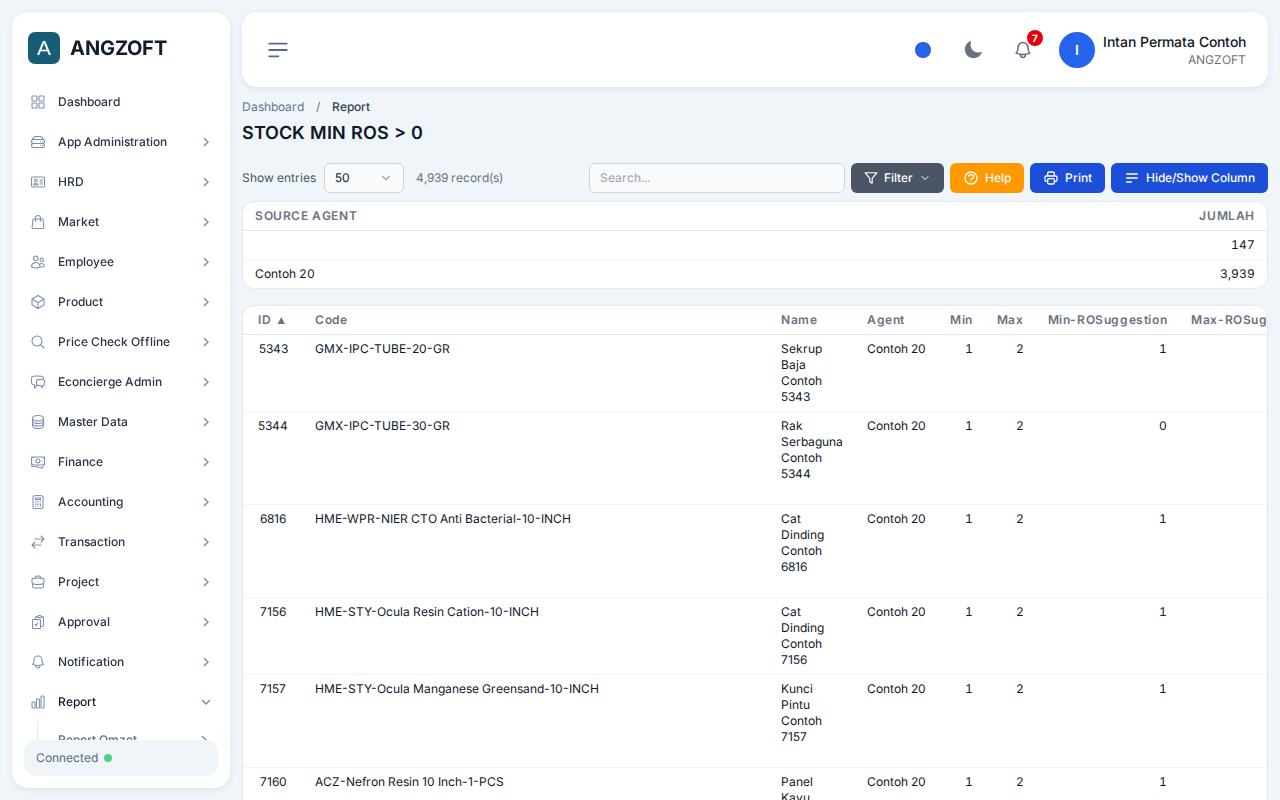Toggle the hamburger sidebar menu icon
Screen dimensions: 1280x800
click(x=278, y=50)
